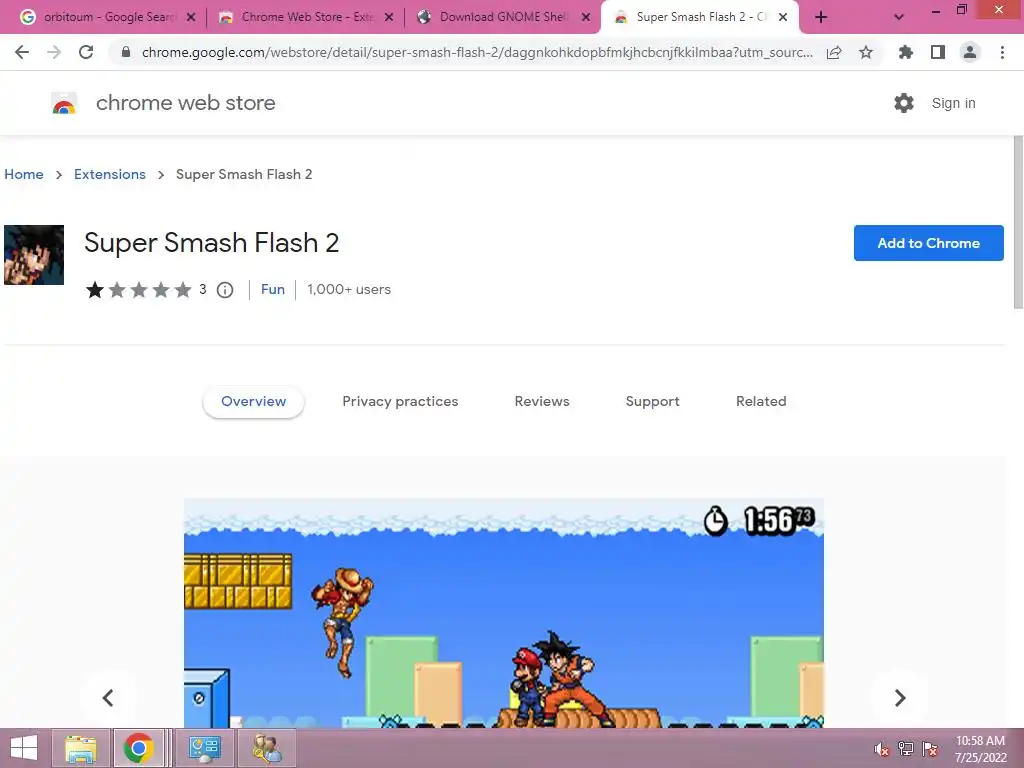Click the Sign in link

coord(953,103)
